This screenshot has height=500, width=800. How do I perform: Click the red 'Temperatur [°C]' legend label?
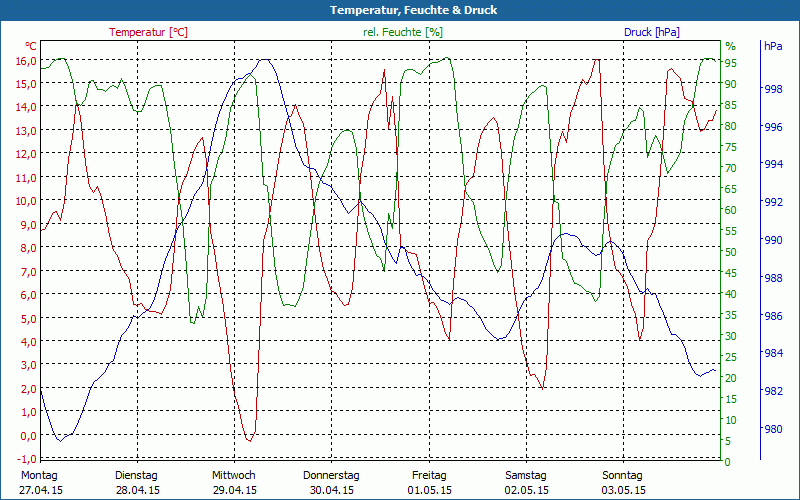pos(148,32)
